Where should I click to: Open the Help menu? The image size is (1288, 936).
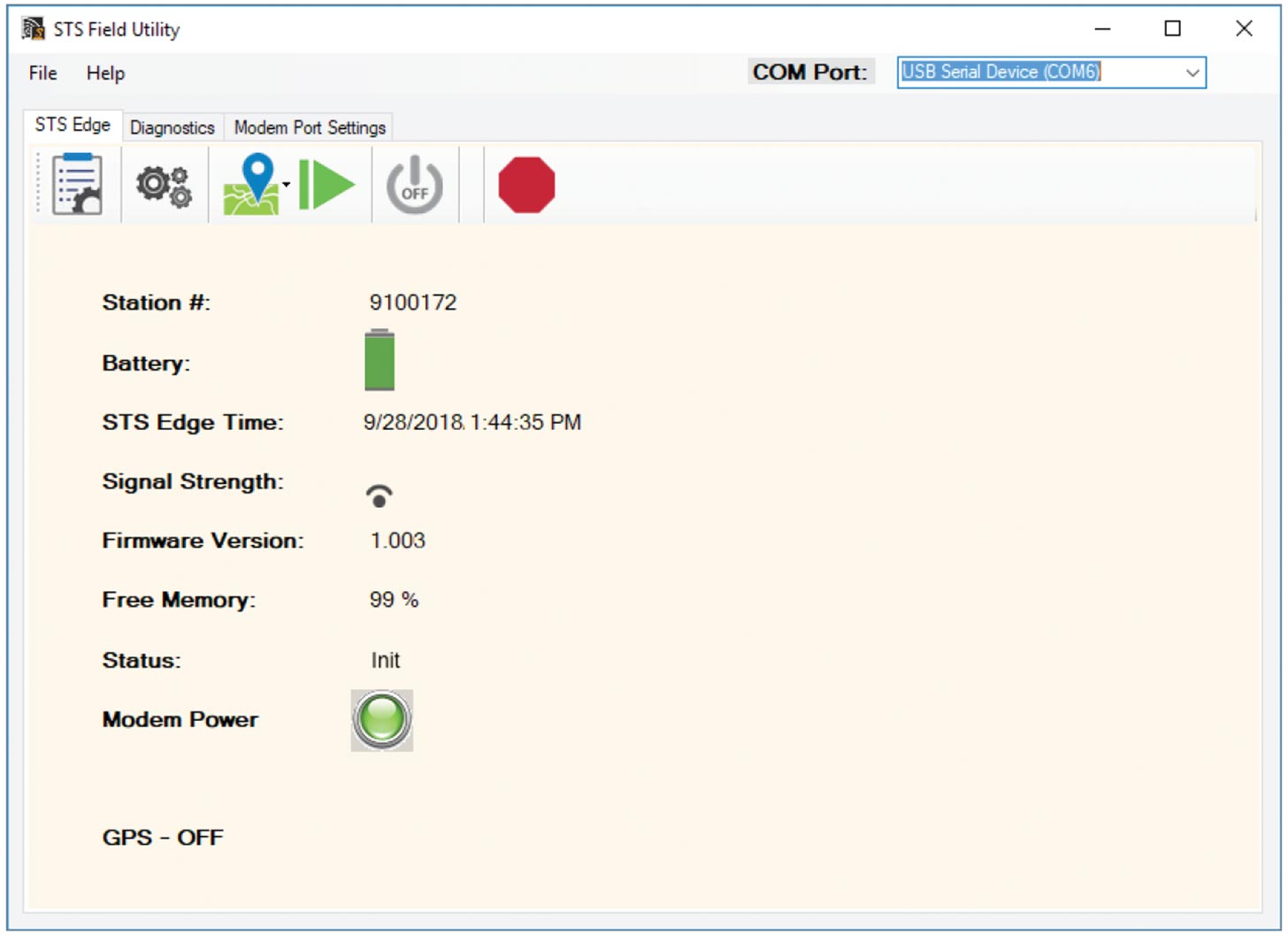point(105,73)
